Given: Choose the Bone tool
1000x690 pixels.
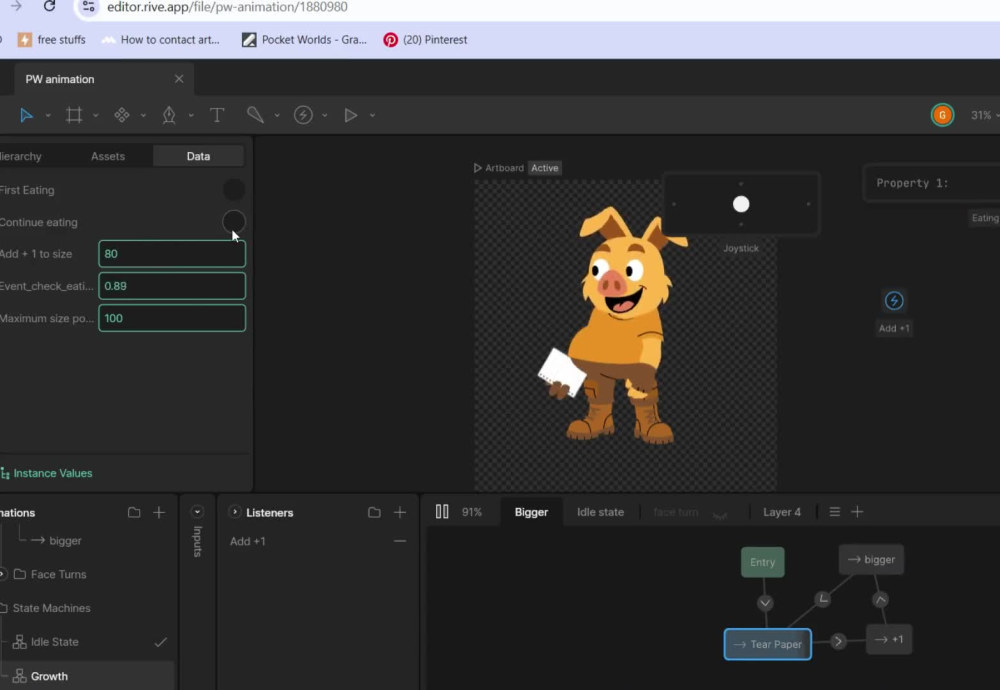Looking at the screenshot, I should click(x=255, y=115).
